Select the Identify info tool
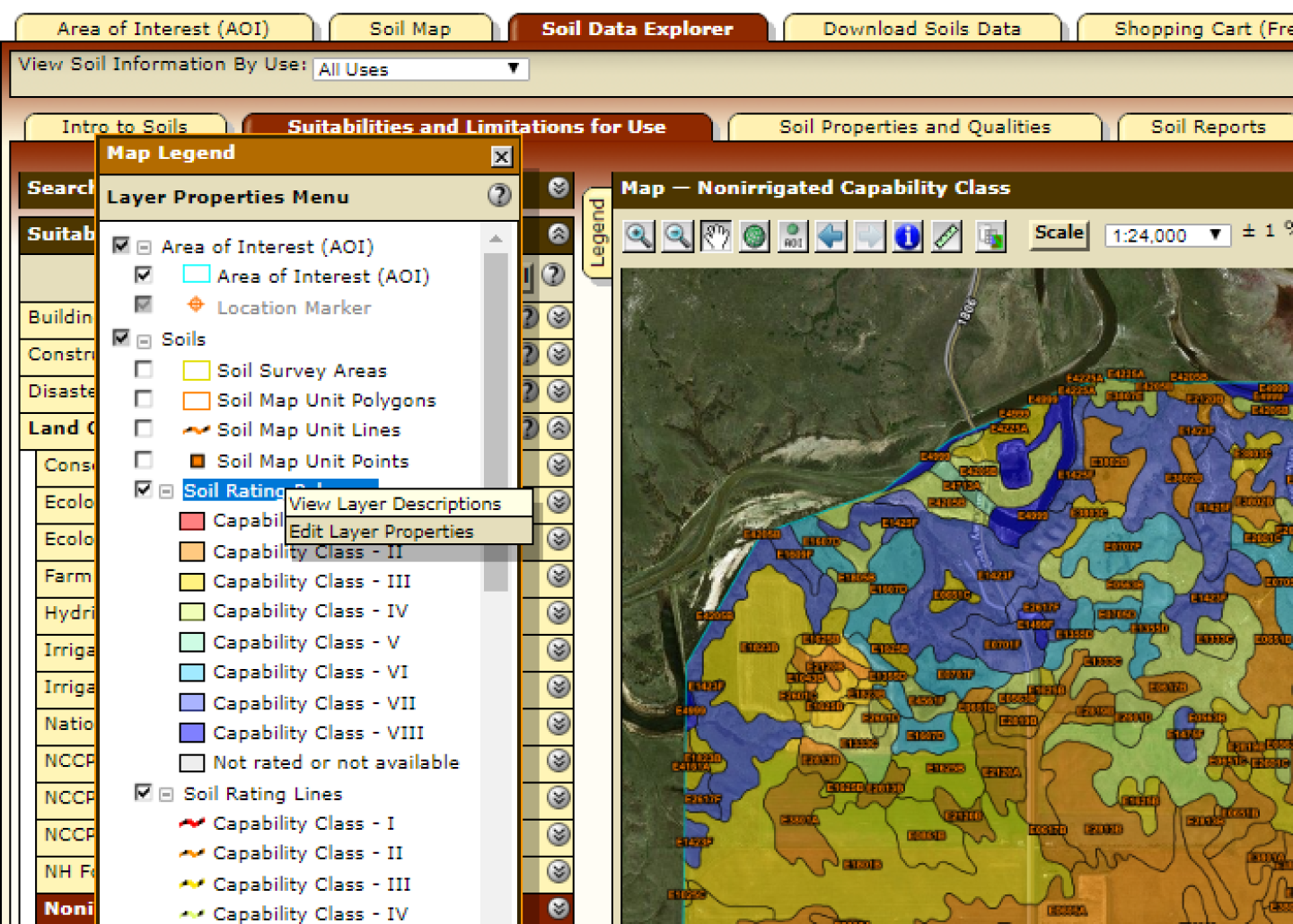This screenshot has width=1293, height=924. pyautogui.click(x=909, y=236)
